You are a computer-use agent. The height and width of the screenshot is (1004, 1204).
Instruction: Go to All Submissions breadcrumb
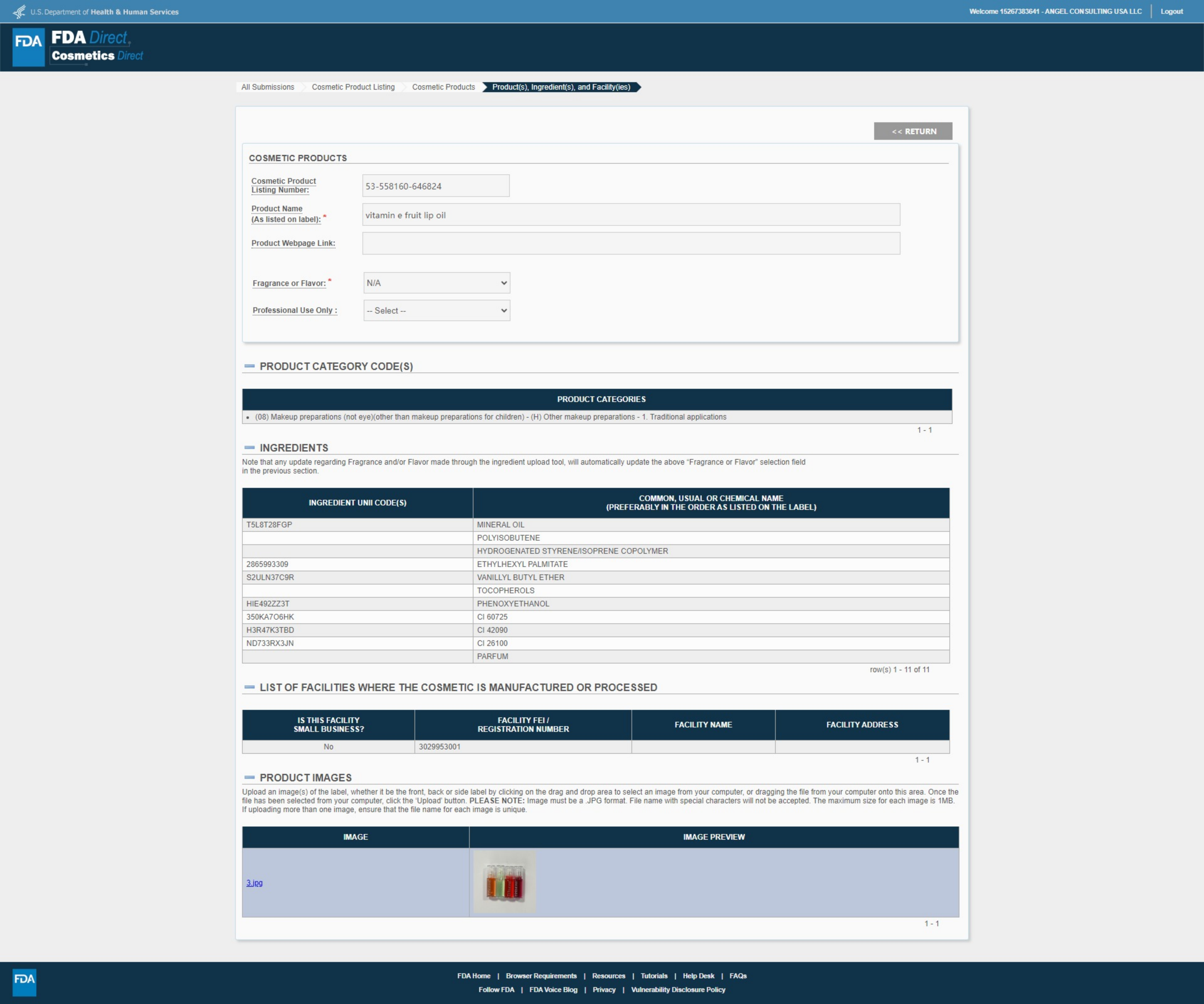(x=267, y=87)
